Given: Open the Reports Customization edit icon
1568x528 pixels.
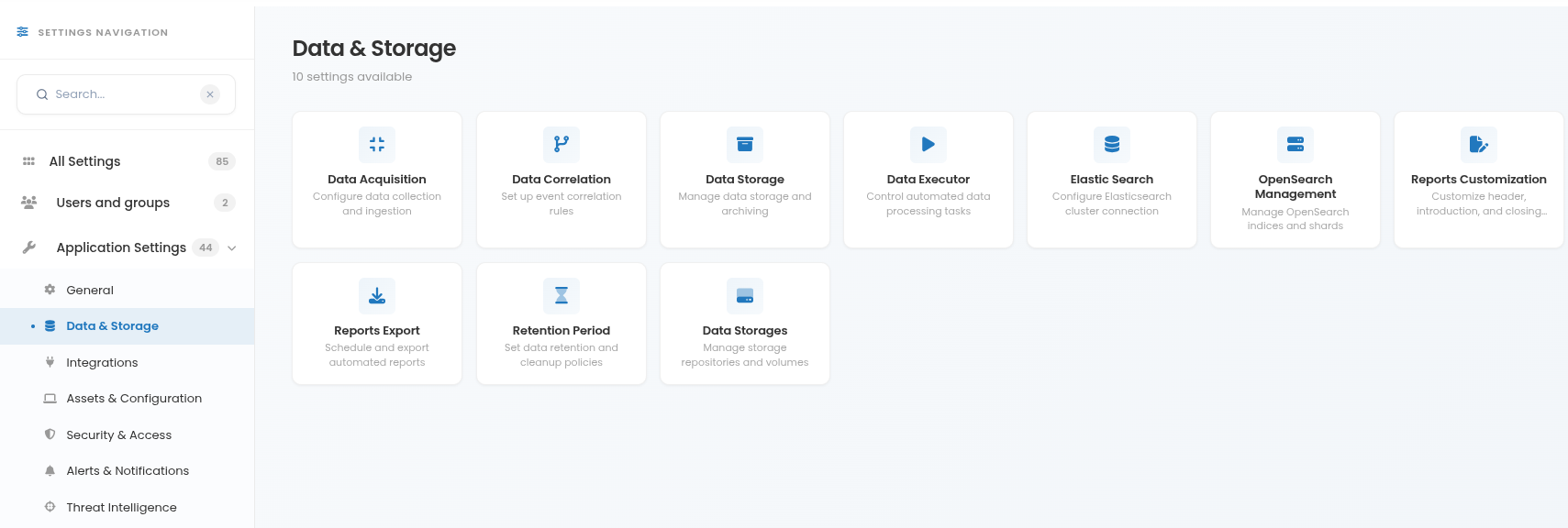Looking at the screenshot, I should click(1479, 144).
